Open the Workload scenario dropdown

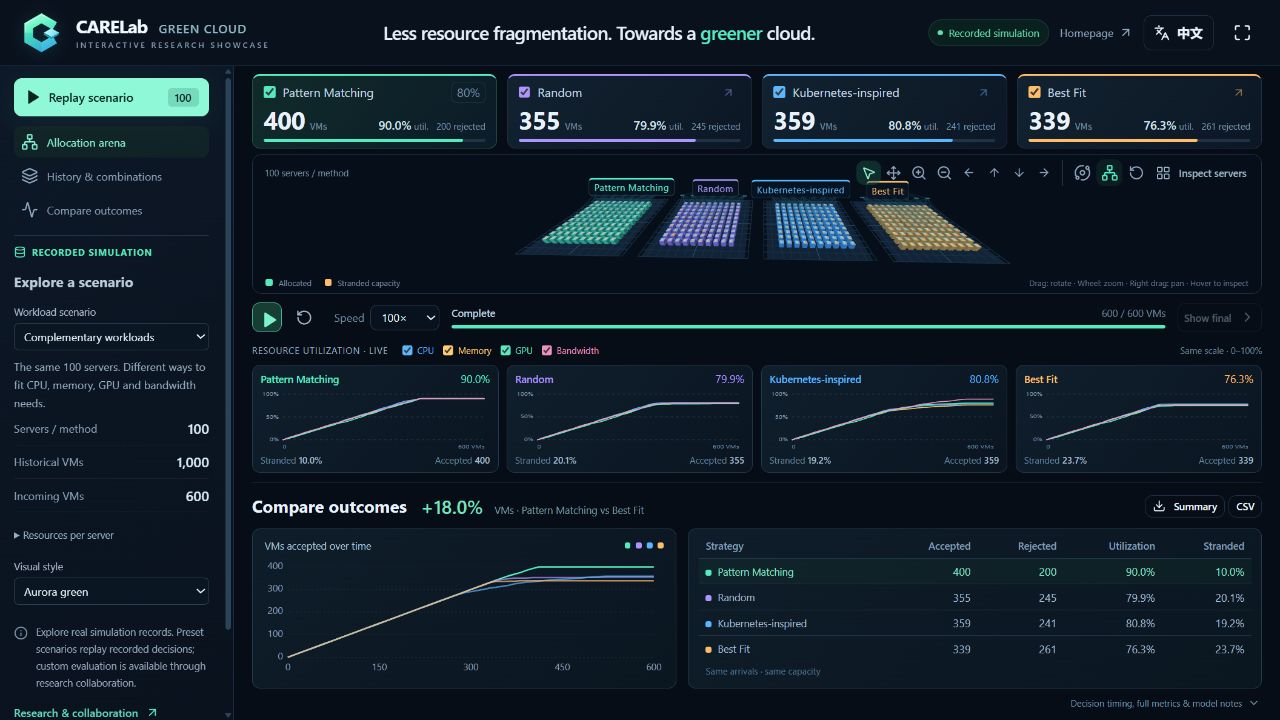tap(111, 337)
